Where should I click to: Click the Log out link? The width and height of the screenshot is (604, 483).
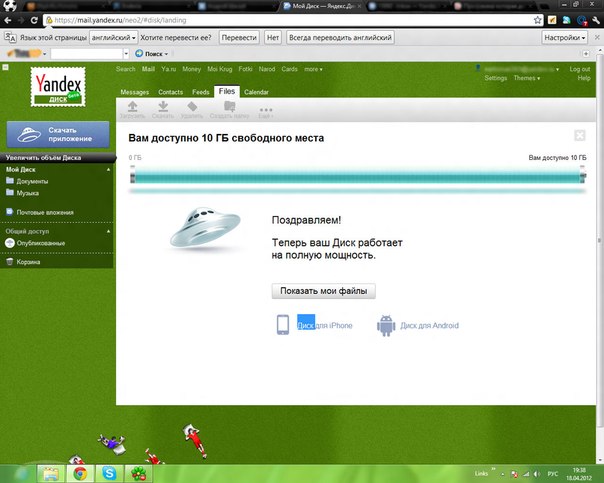coord(580,69)
